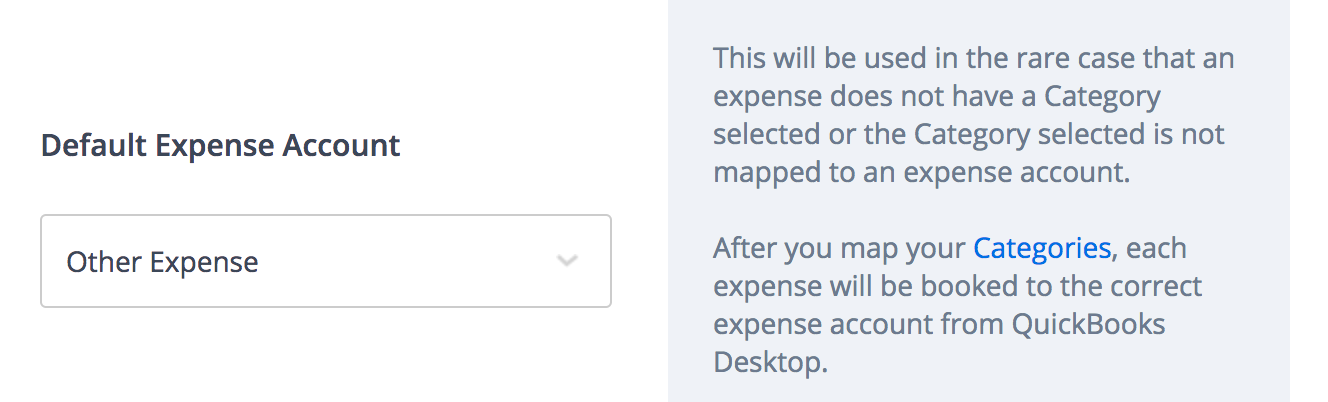Viewport: 1328px width, 402px height.
Task: Follow the Categories link
Action: [x=1041, y=248]
